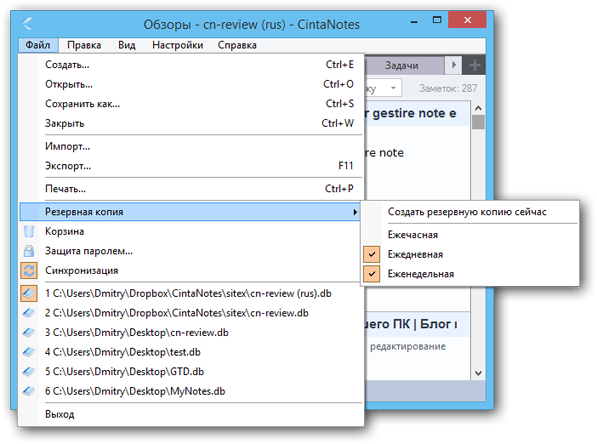Add a new section with plus icon

pyautogui.click(x=474, y=65)
